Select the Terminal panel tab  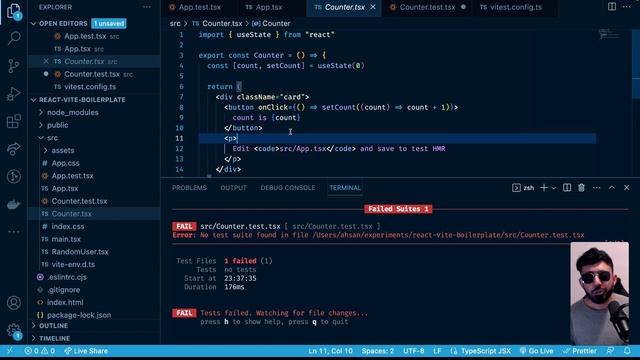(345, 188)
